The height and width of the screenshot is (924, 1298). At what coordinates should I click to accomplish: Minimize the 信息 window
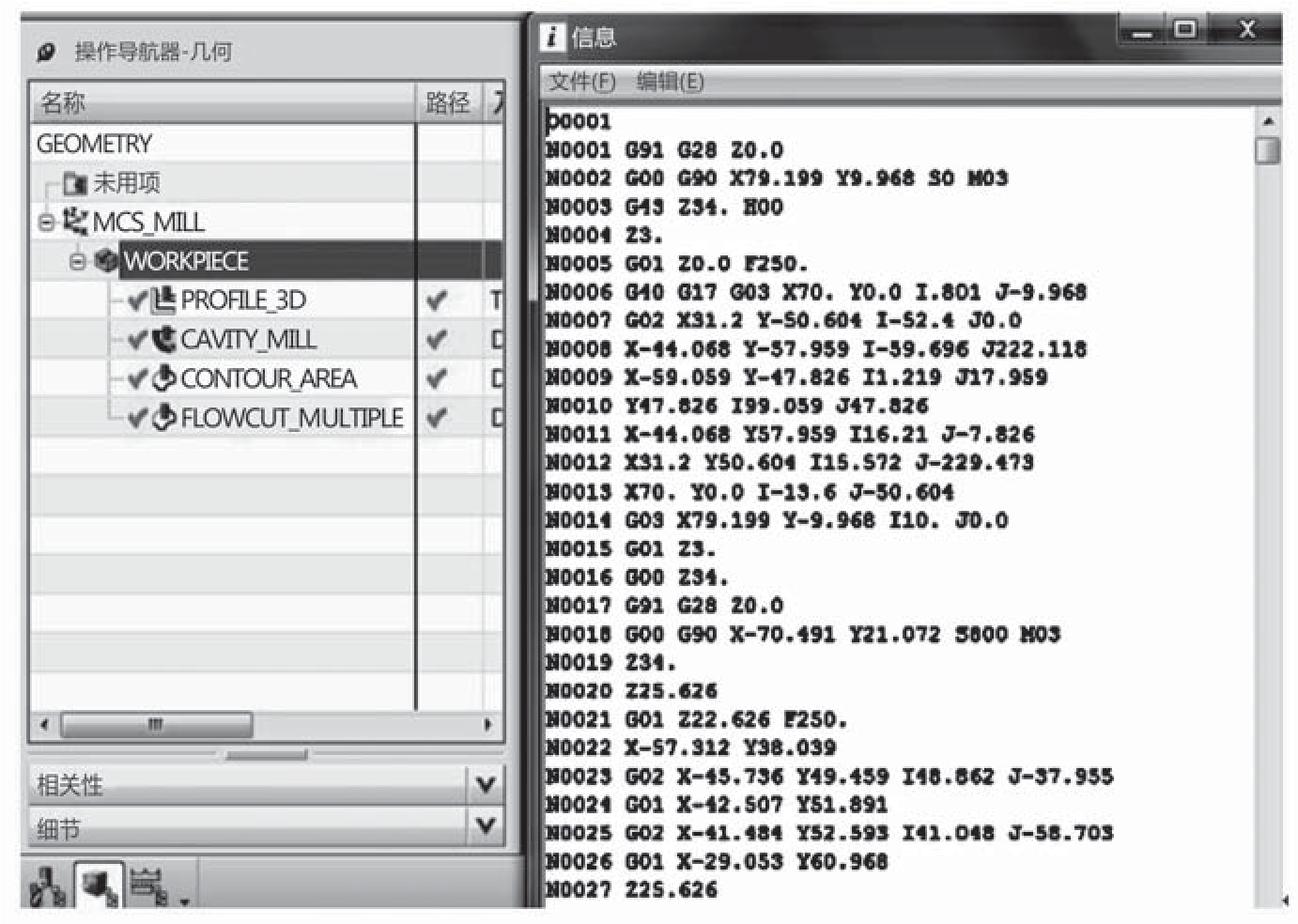[x=1142, y=31]
